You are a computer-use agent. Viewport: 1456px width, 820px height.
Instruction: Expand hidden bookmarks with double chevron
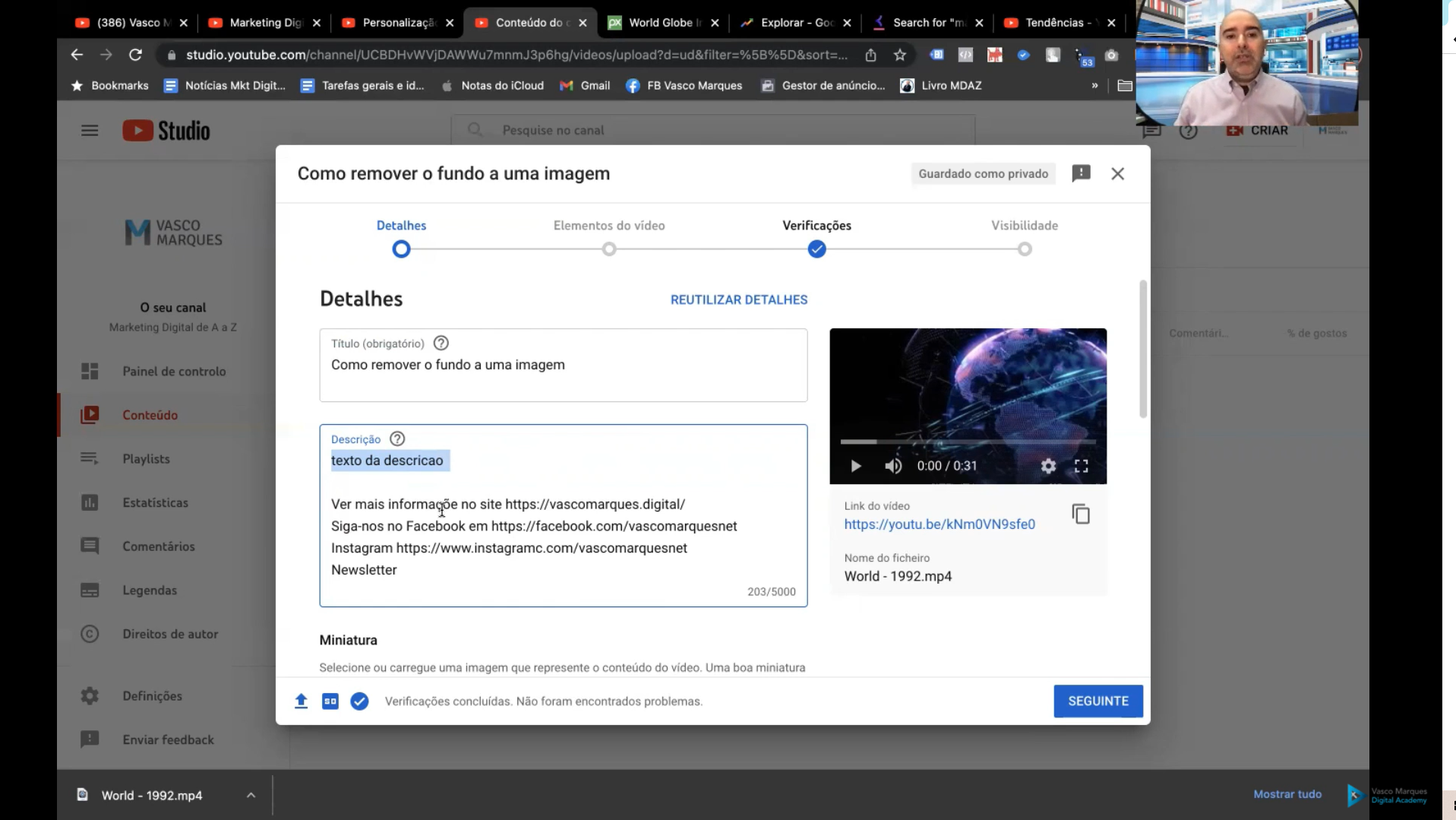tap(1094, 86)
